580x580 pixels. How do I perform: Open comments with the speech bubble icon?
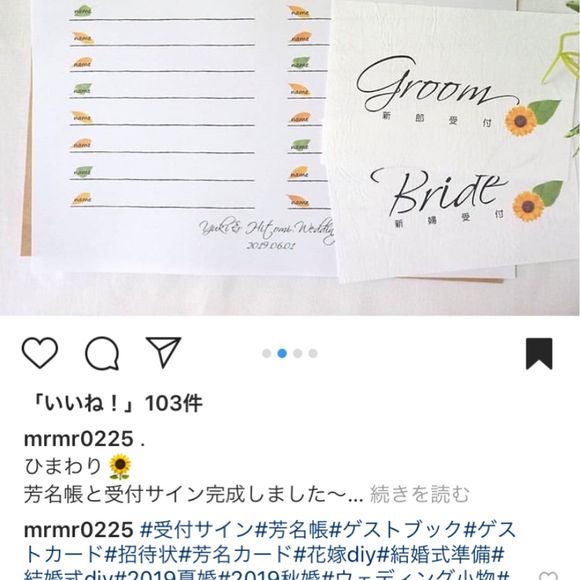coord(102,353)
